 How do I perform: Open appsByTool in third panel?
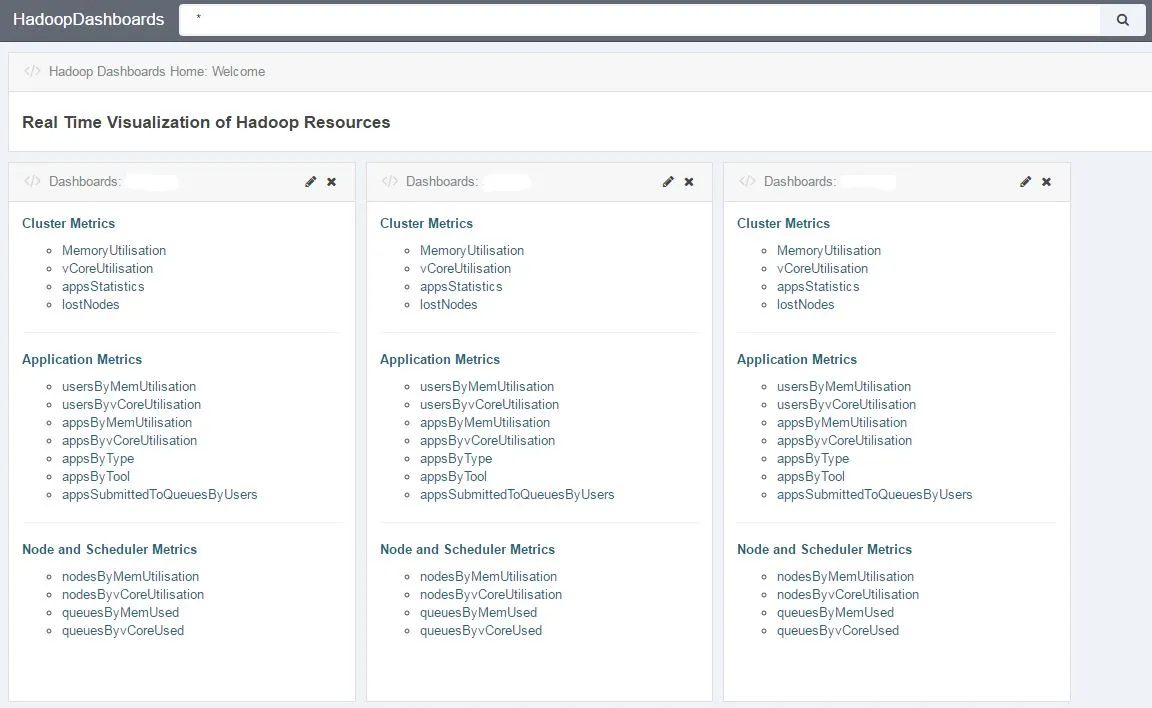point(810,477)
